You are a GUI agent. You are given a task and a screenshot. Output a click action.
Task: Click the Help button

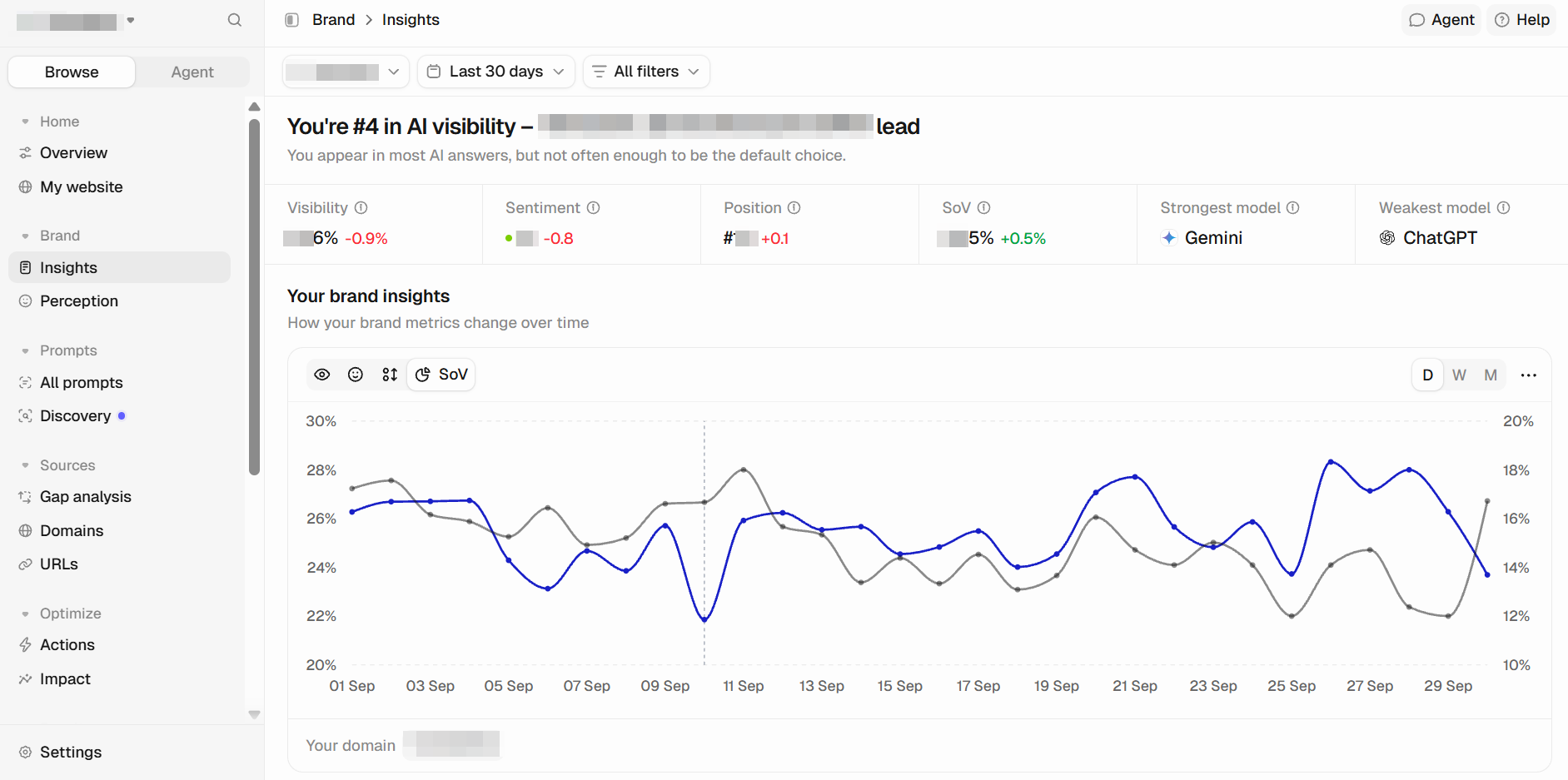[x=1522, y=20]
